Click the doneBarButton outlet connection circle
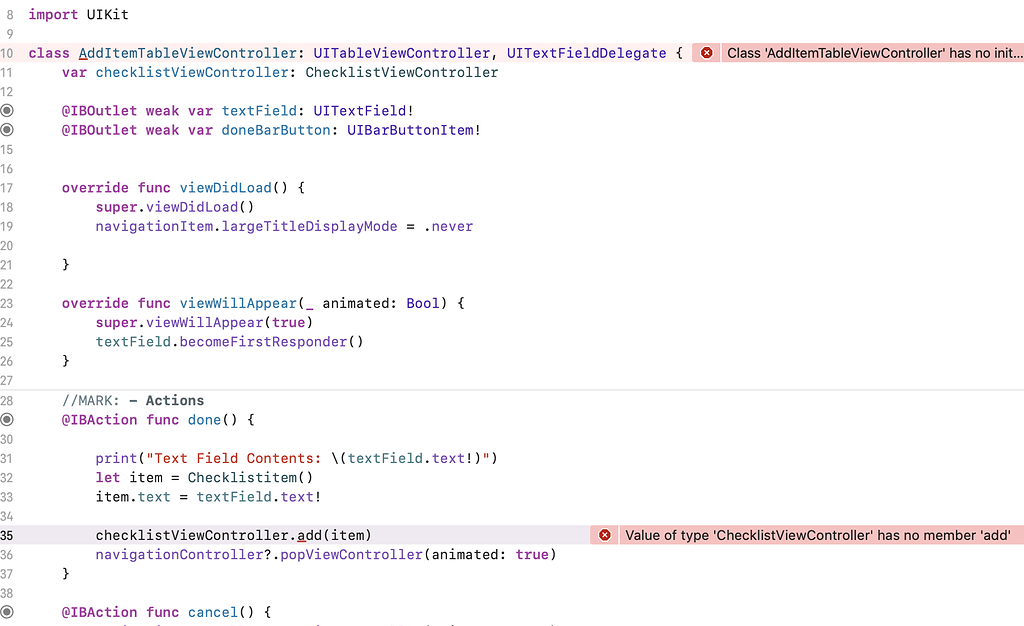The height and width of the screenshot is (626, 1024). coord(7,130)
